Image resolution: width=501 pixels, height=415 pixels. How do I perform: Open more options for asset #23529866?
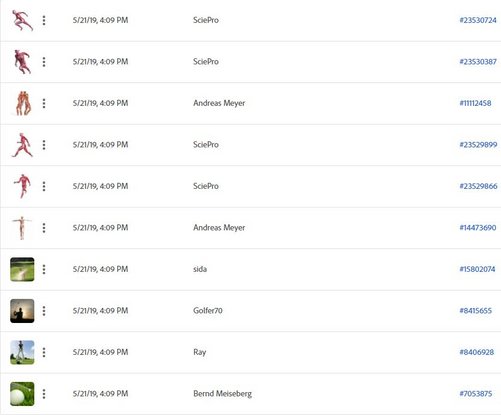pos(44,186)
